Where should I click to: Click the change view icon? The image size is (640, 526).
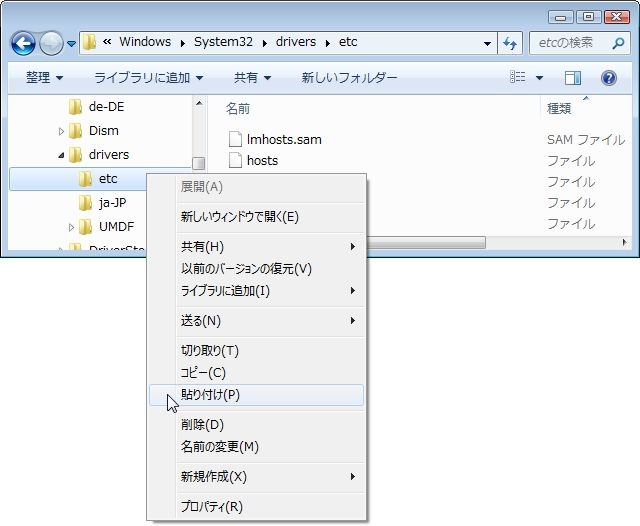pos(518,77)
